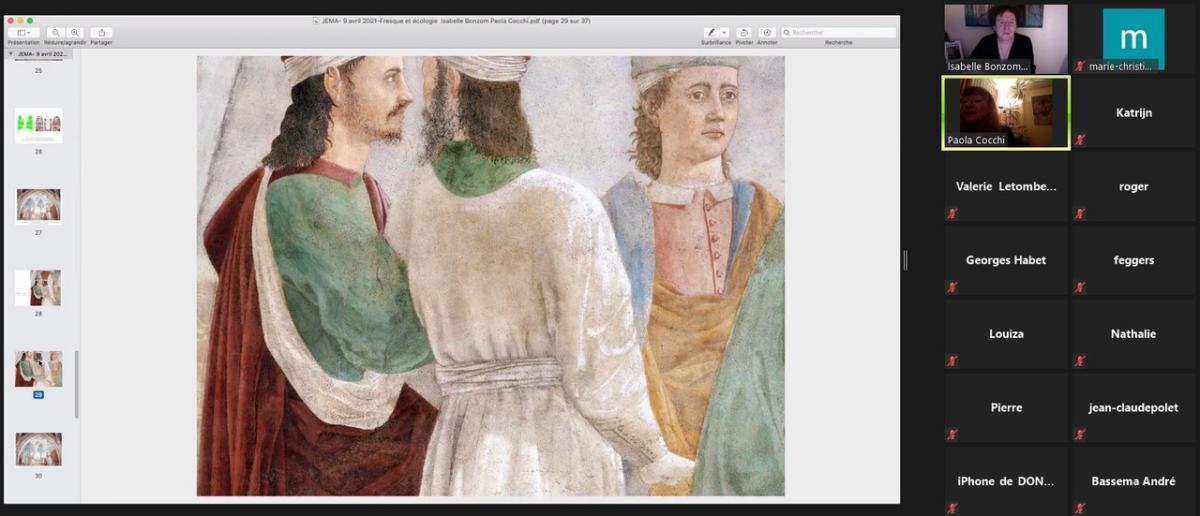Click the jean-claudepolet participant tile
This screenshot has height=516, width=1200.
1134,408
